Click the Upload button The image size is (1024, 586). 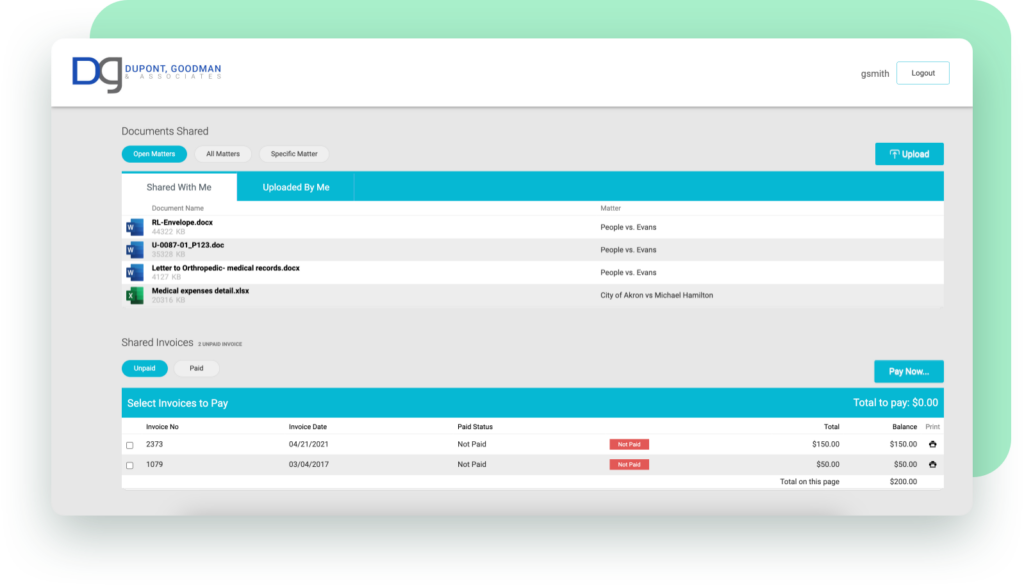[x=908, y=154]
